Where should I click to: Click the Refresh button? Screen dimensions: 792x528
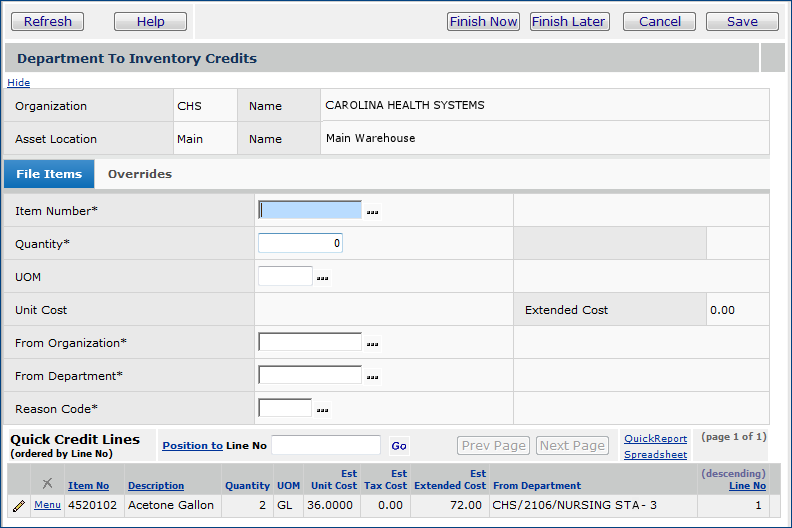[48, 21]
